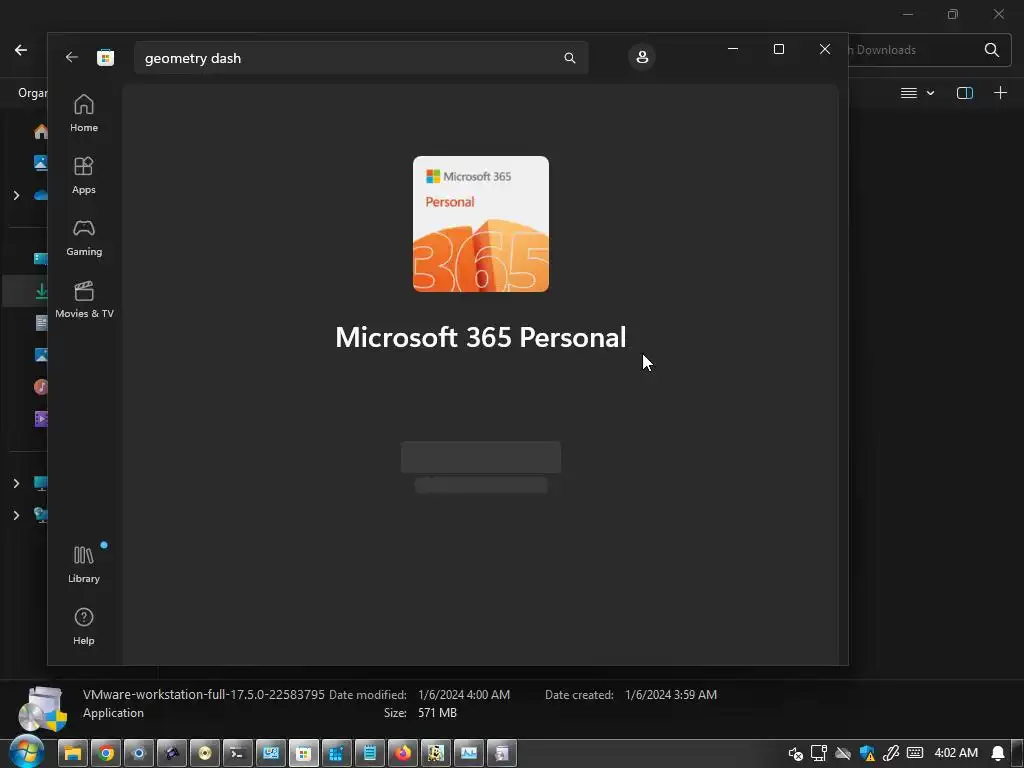This screenshot has width=1024, height=768.
Task: Expand the Network node
Action: pyautogui.click(x=16, y=515)
